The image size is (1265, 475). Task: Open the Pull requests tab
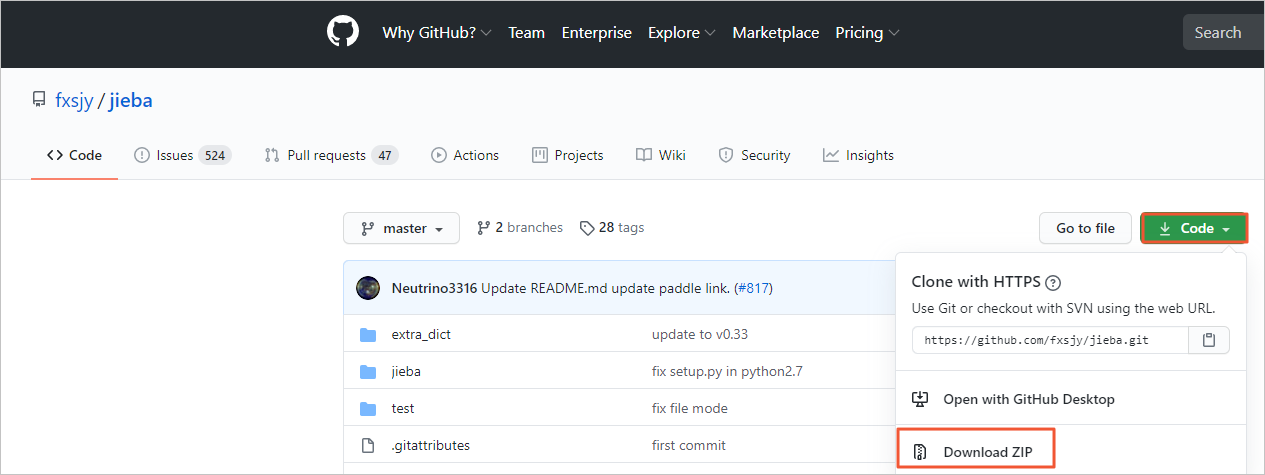[x=331, y=155]
